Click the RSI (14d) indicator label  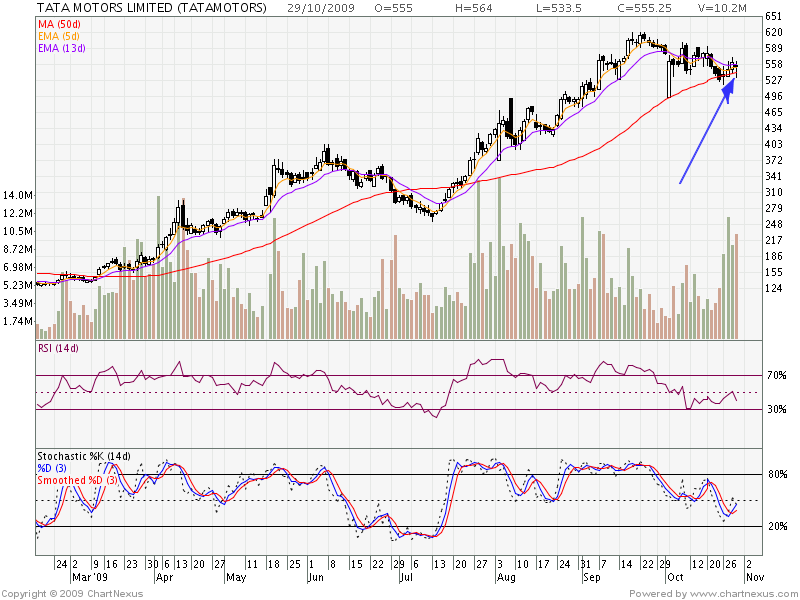[x=59, y=346]
